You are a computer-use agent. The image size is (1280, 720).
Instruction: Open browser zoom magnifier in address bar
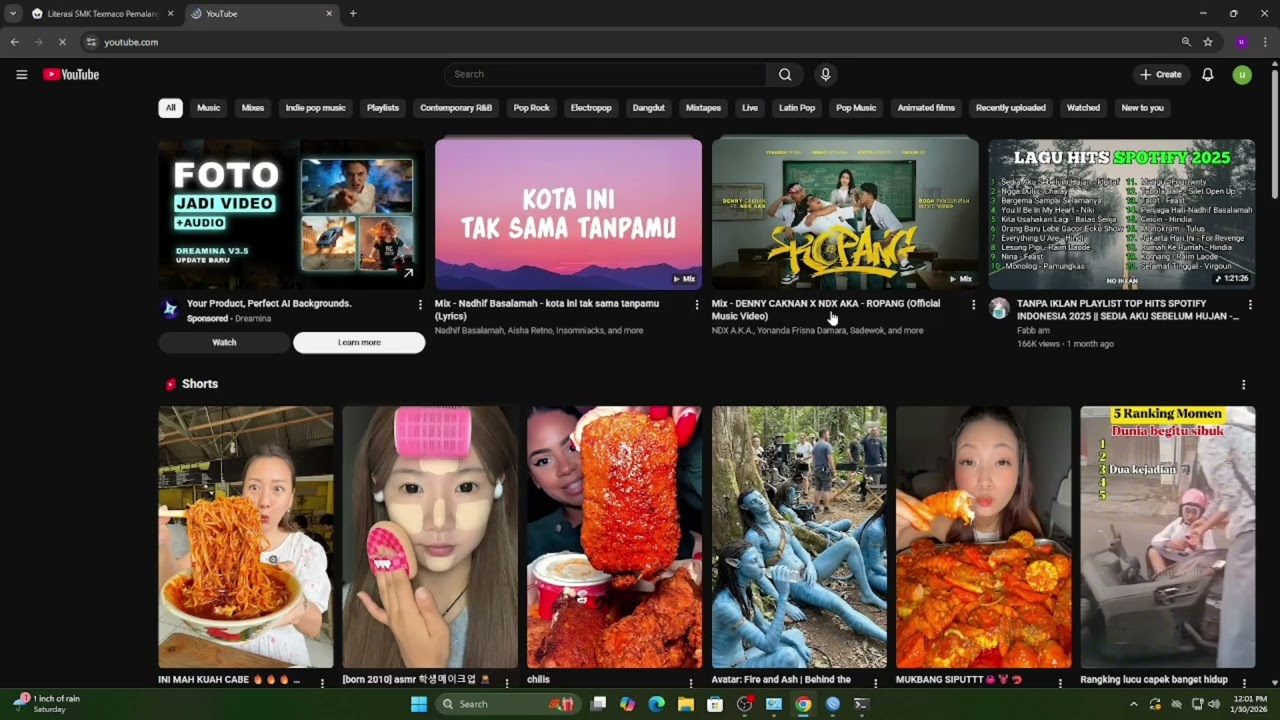[x=1186, y=42]
